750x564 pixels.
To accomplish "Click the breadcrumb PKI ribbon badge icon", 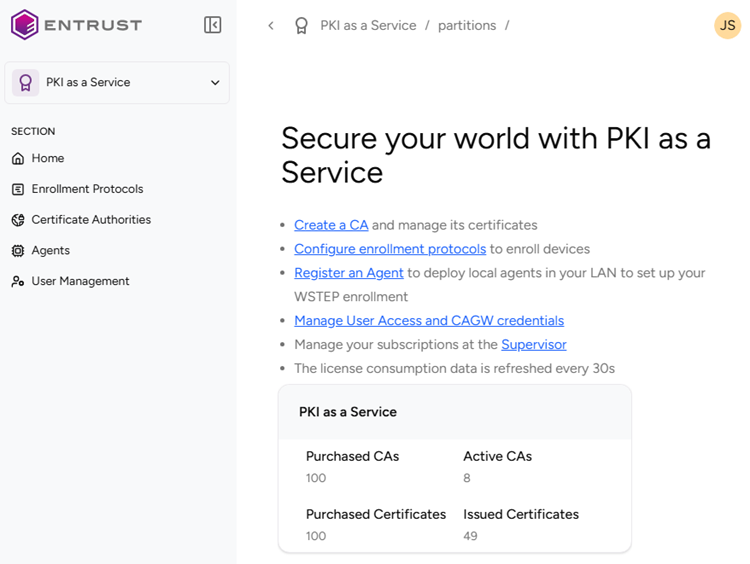I will (x=301, y=26).
